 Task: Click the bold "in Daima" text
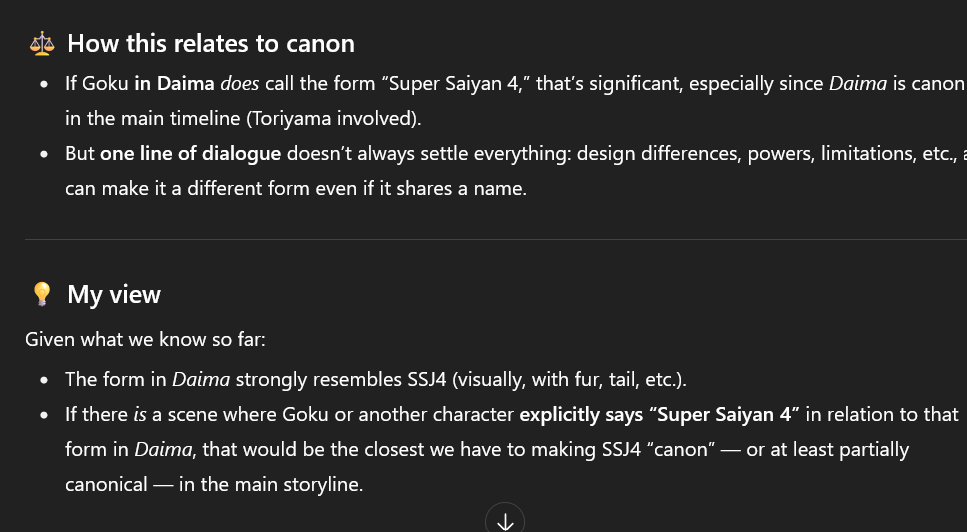(175, 83)
